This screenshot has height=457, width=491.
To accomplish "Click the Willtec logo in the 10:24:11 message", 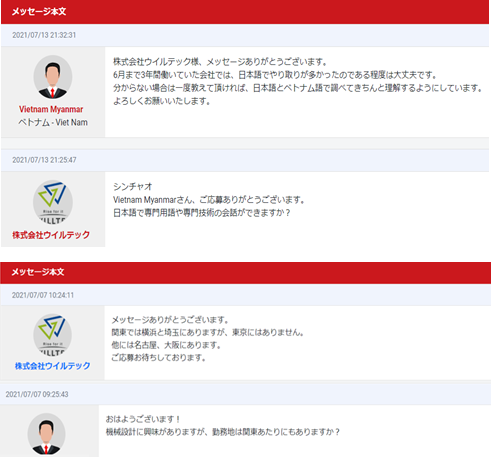I will coord(53,335).
